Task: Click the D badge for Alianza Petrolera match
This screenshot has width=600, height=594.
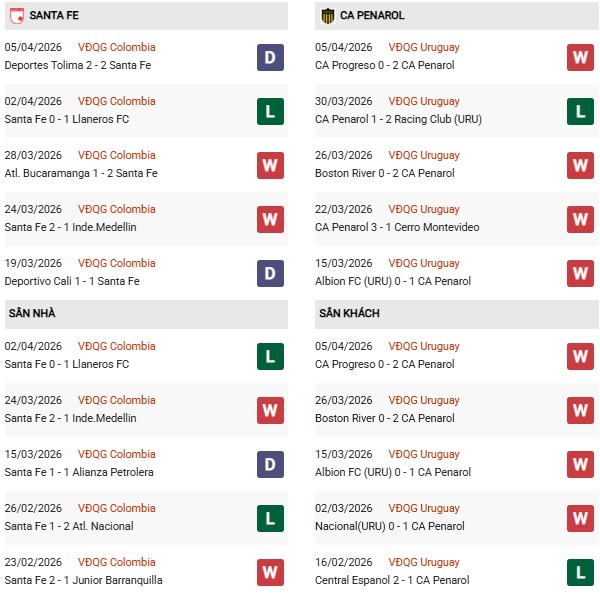Action: pos(270,464)
